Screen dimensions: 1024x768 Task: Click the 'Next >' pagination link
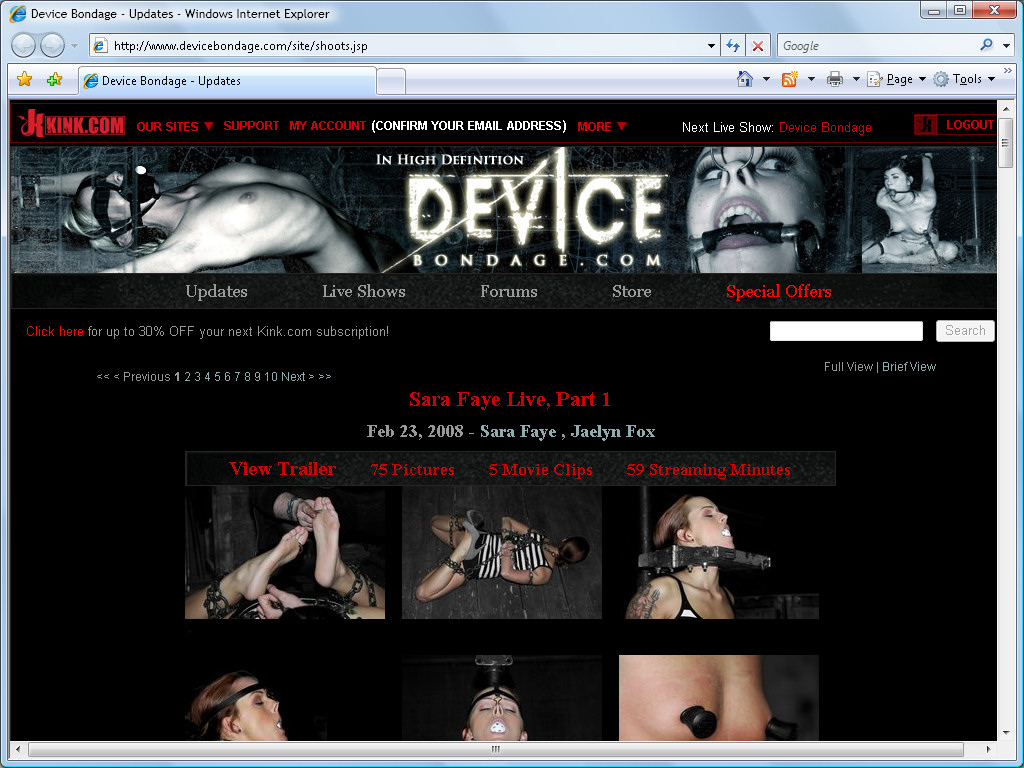tap(298, 377)
